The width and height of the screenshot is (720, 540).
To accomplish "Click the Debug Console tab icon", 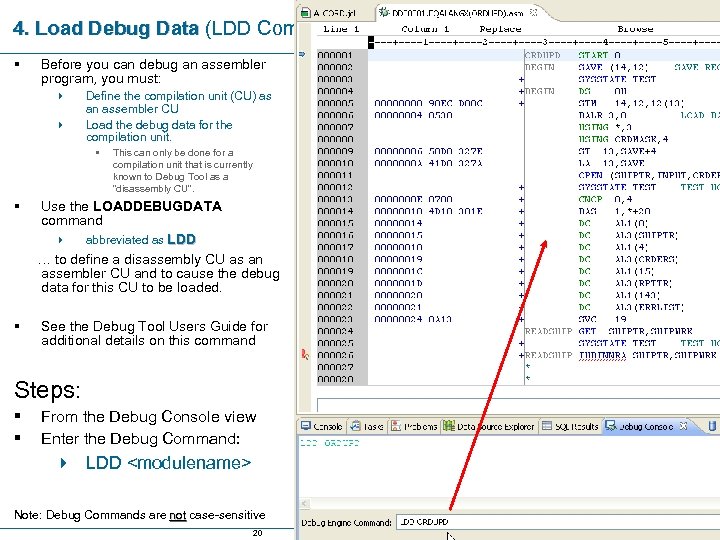I will [x=611, y=426].
